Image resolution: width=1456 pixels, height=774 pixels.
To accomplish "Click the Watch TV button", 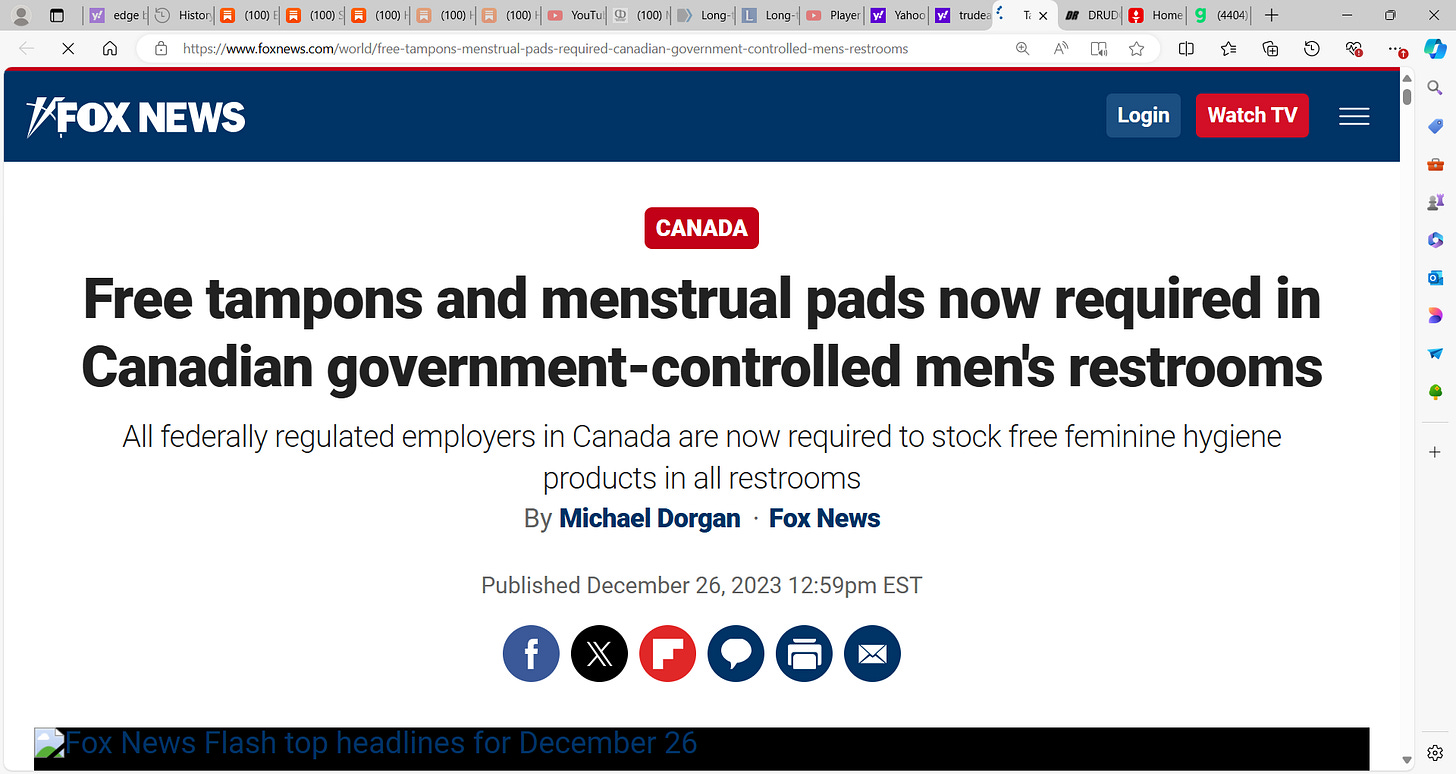I will pyautogui.click(x=1252, y=115).
